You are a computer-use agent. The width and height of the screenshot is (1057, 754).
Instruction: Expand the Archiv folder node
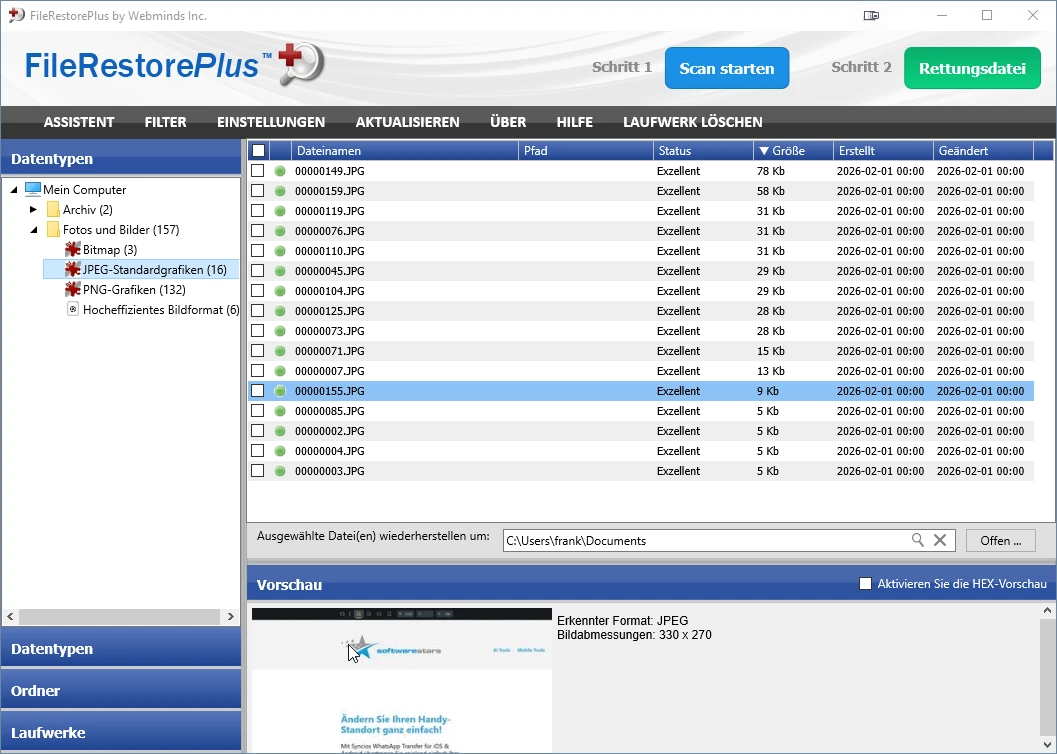(x=33, y=209)
